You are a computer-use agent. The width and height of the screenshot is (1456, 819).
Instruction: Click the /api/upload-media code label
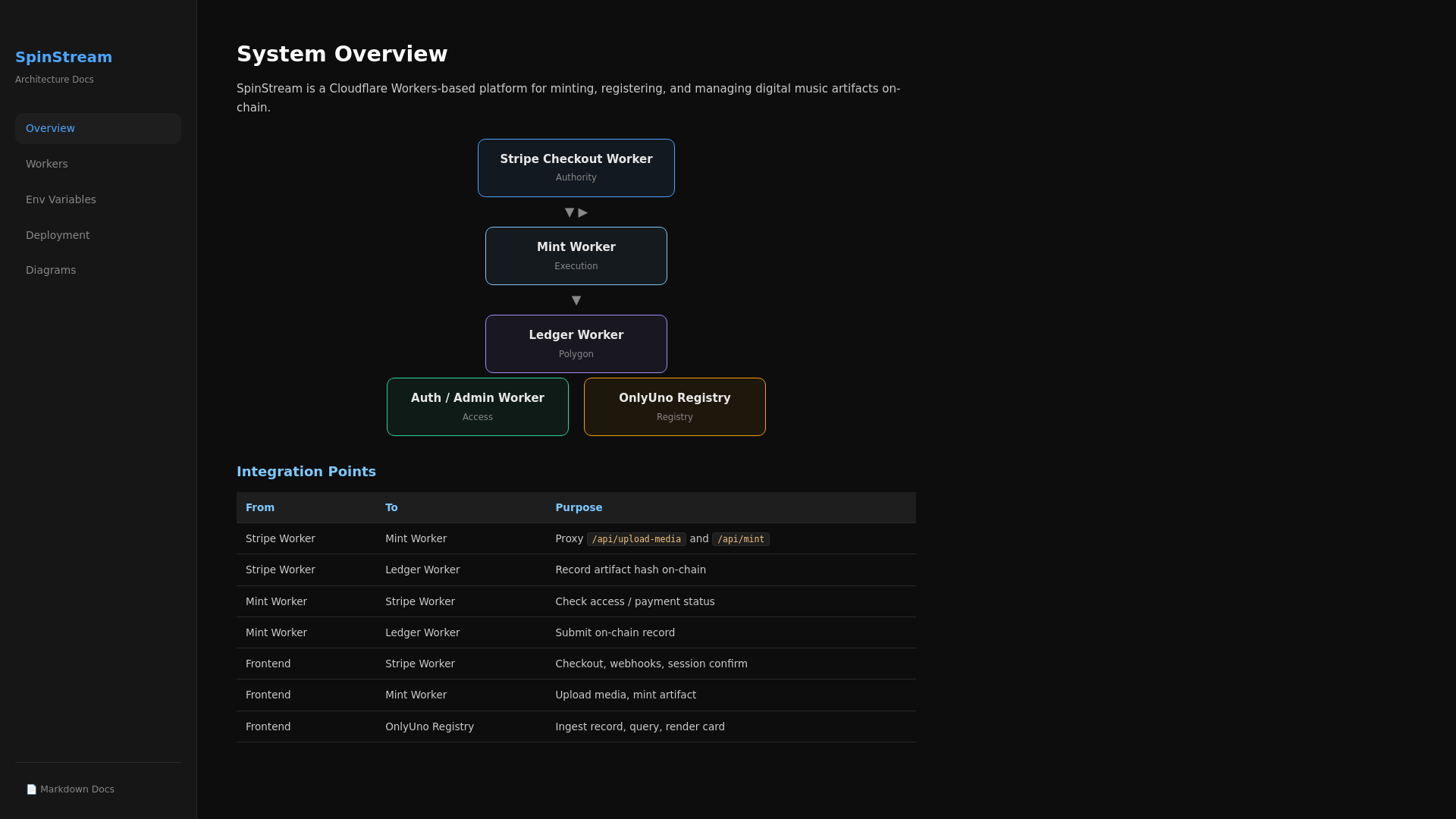pyautogui.click(x=636, y=539)
